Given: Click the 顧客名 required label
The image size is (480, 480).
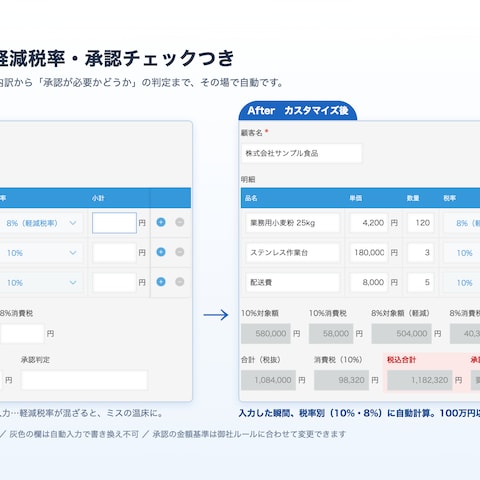Looking at the screenshot, I should click(255, 133).
